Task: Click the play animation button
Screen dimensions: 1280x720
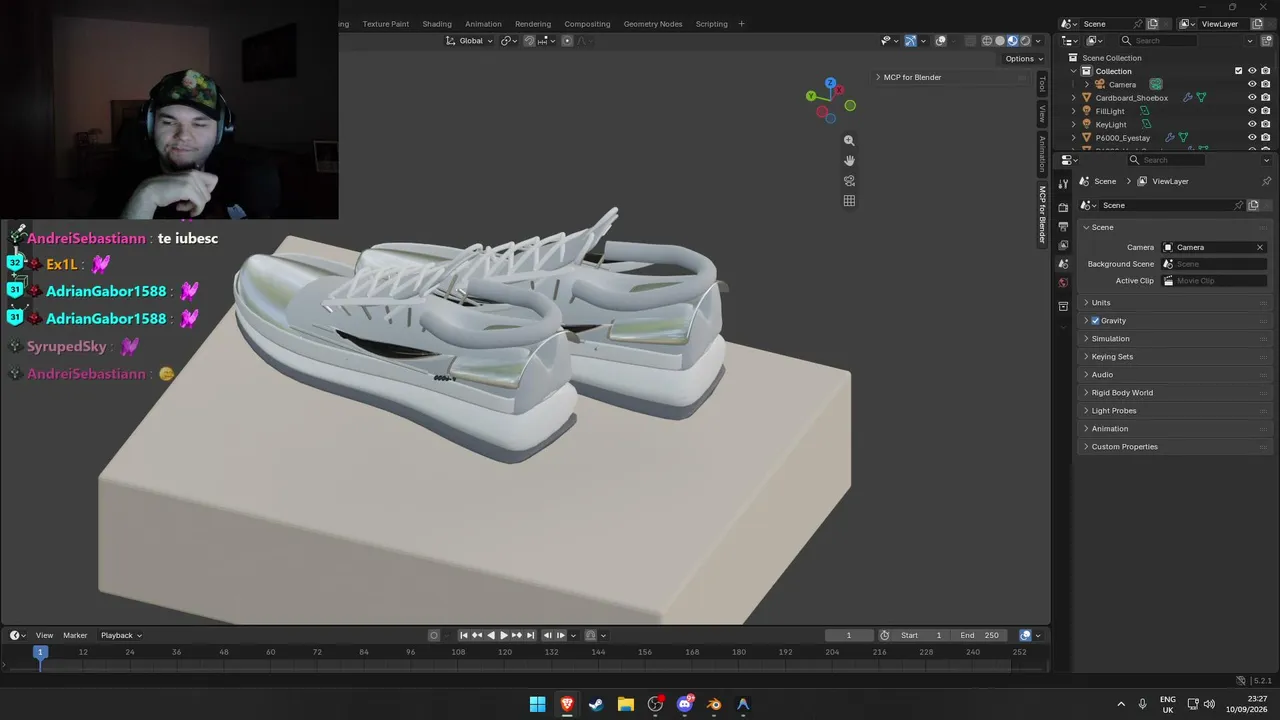Action: (x=504, y=635)
